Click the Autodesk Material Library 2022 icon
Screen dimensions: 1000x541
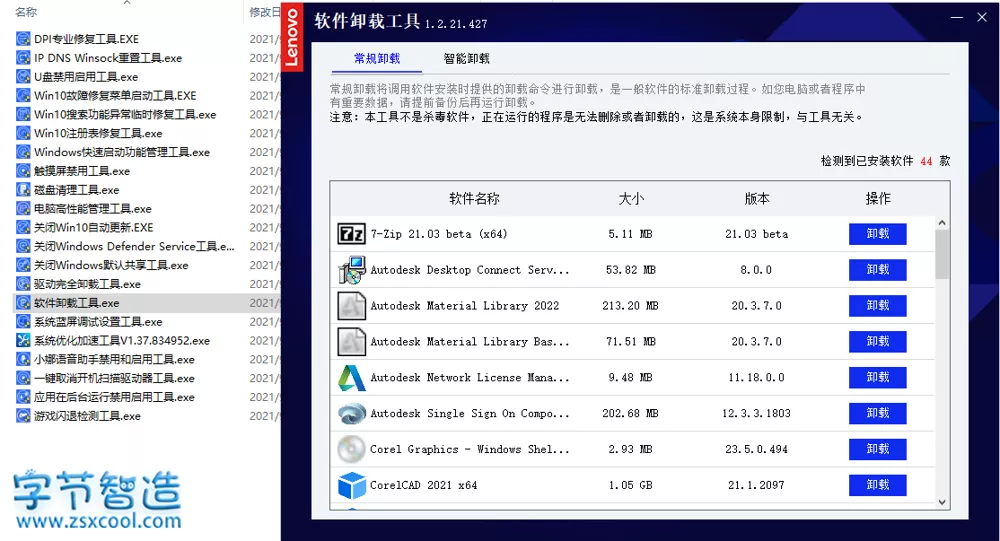pyautogui.click(x=351, y=306)
